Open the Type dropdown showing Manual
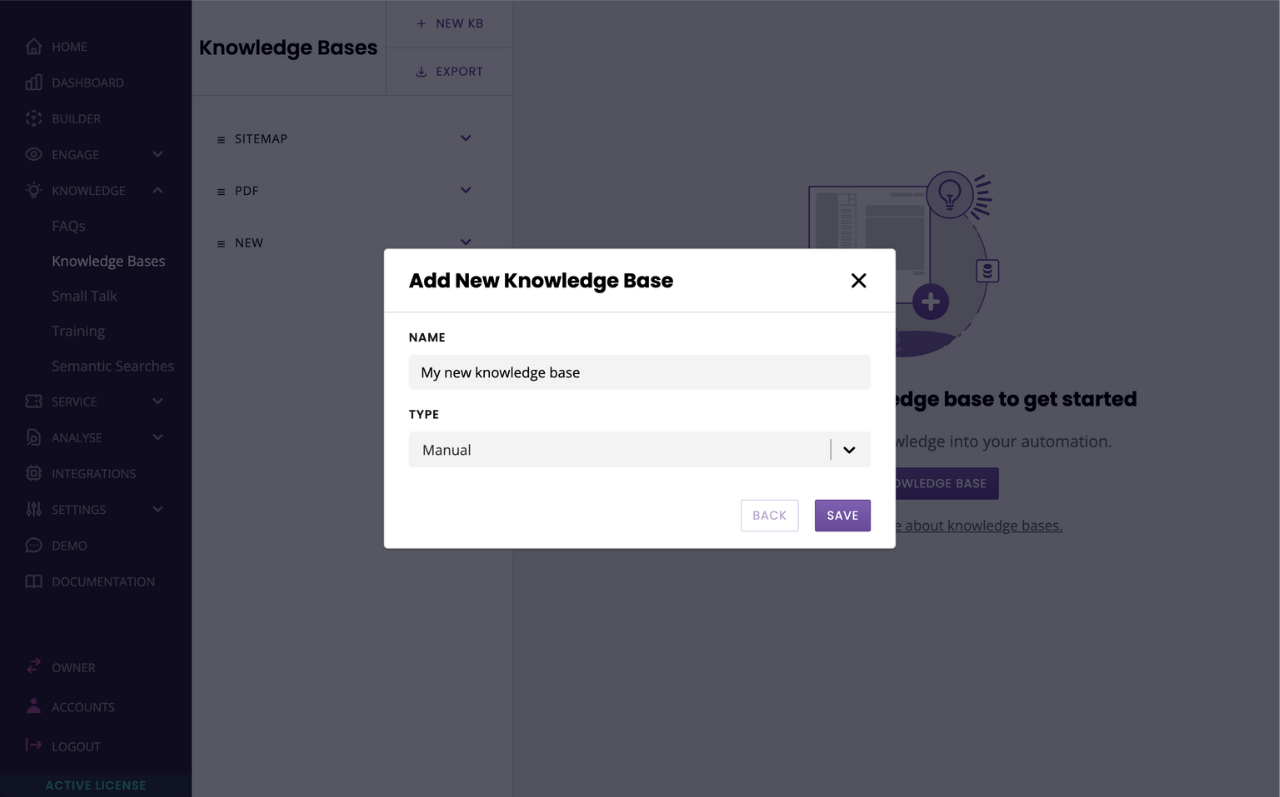Screen dimensions: 1280x797 point(640,450)
